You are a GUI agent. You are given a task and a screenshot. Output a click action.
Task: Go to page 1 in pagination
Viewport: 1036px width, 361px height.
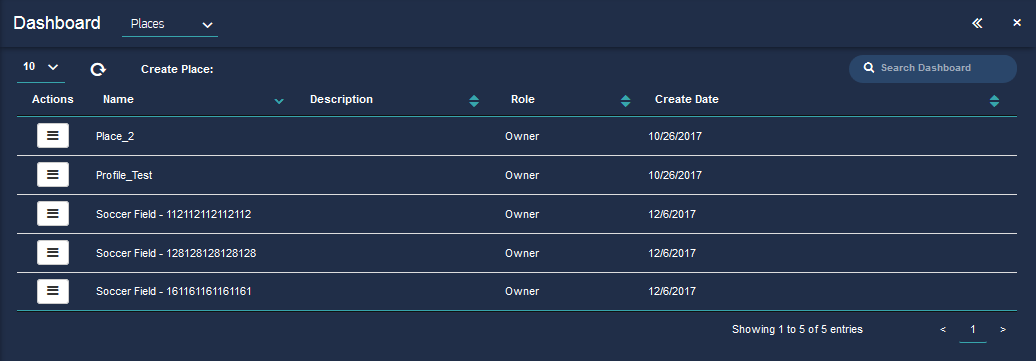point(973,329)
